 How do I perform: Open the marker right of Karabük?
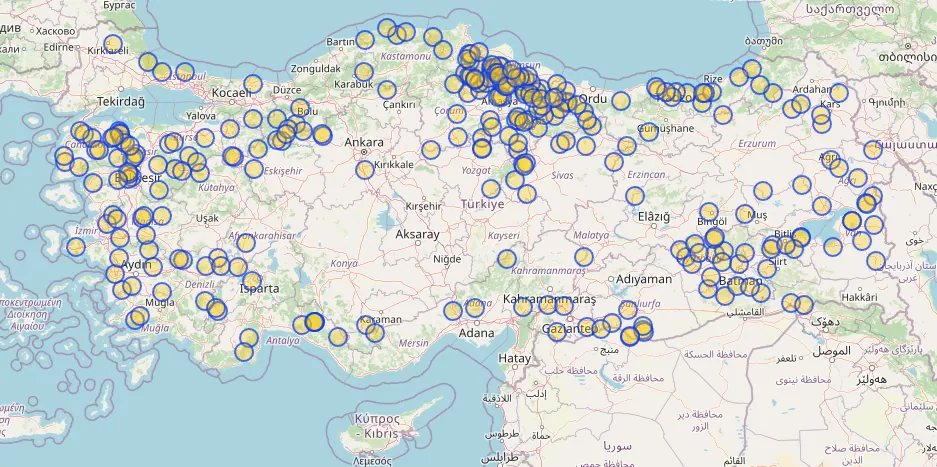coord(387,90)
